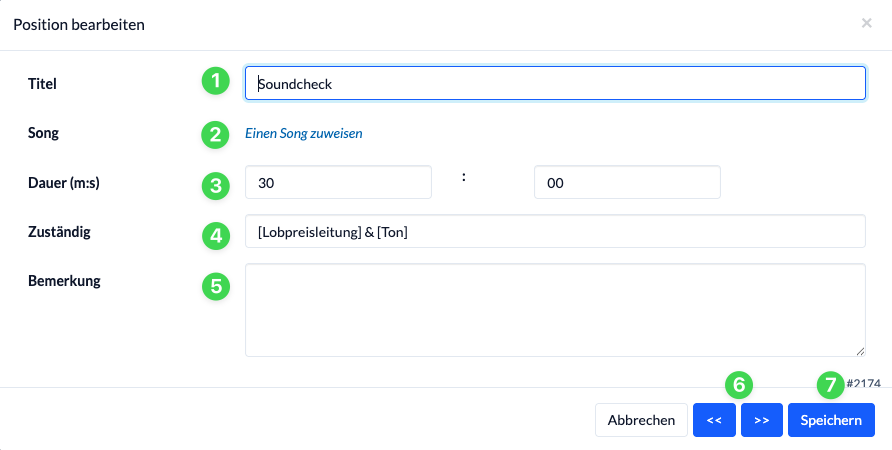
Task: Cancel with the Abbrechen button
Action: (641, 420)
